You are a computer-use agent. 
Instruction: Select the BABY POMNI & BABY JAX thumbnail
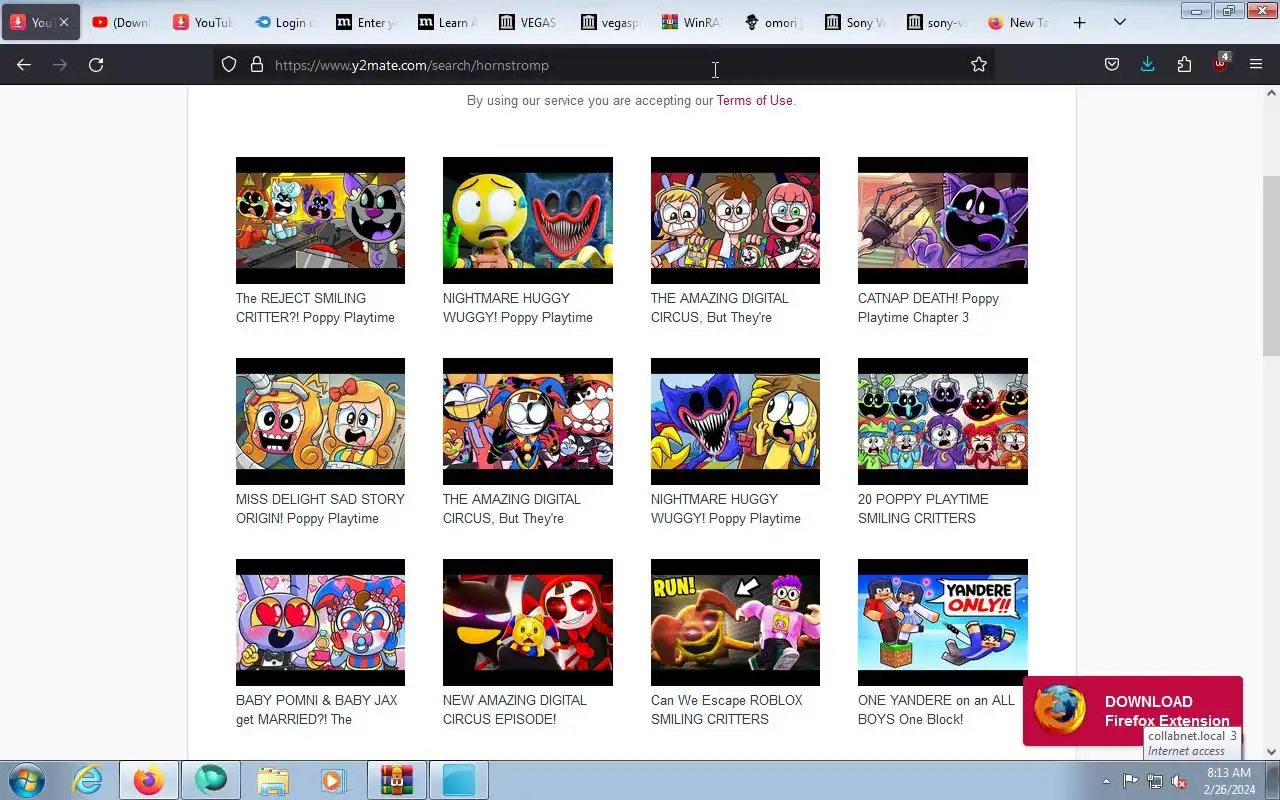pyautogui.click(x=320, y=622)
